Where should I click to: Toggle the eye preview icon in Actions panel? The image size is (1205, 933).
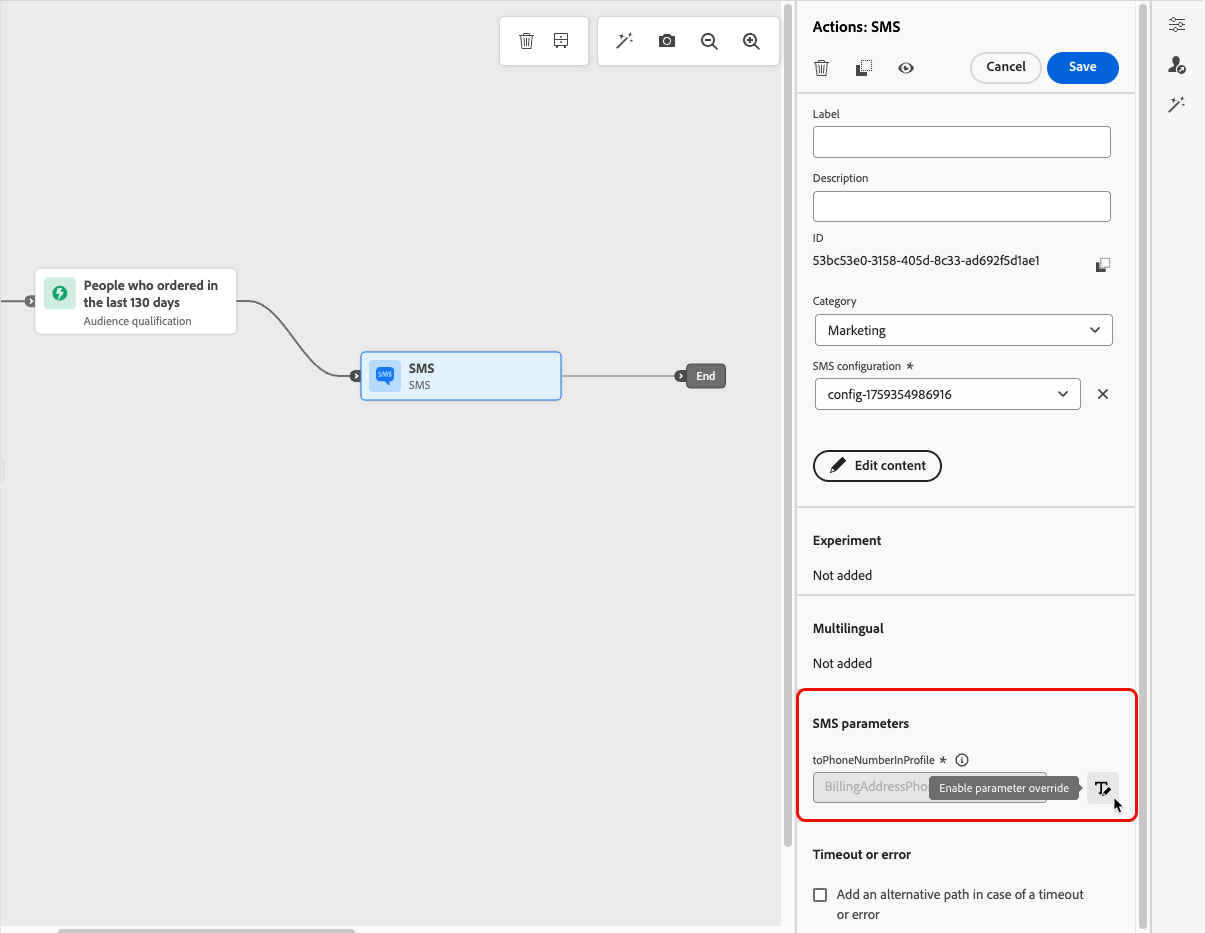(x=906, y=68)
